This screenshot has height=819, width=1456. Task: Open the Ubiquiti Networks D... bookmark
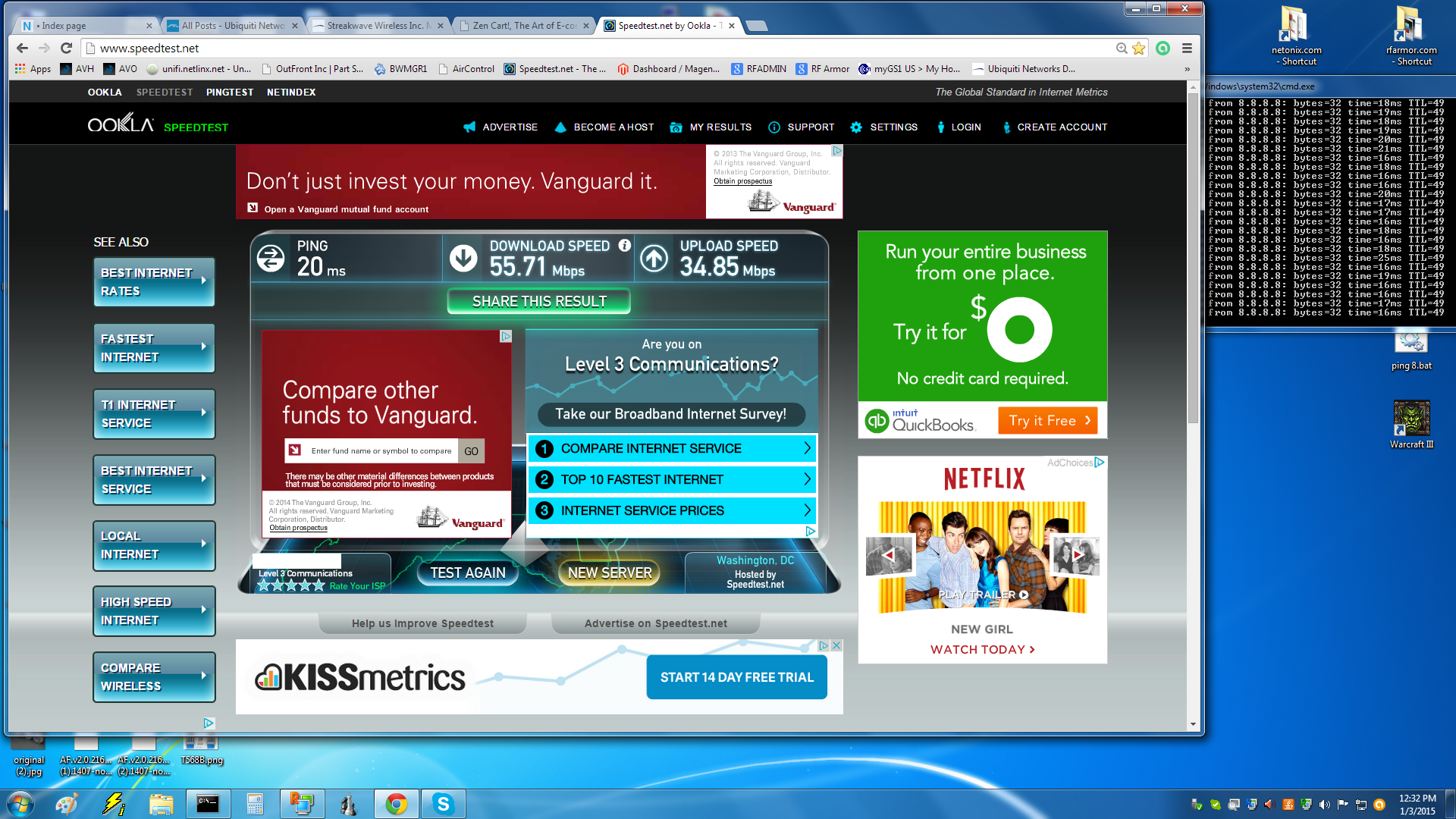(1023, 69)
